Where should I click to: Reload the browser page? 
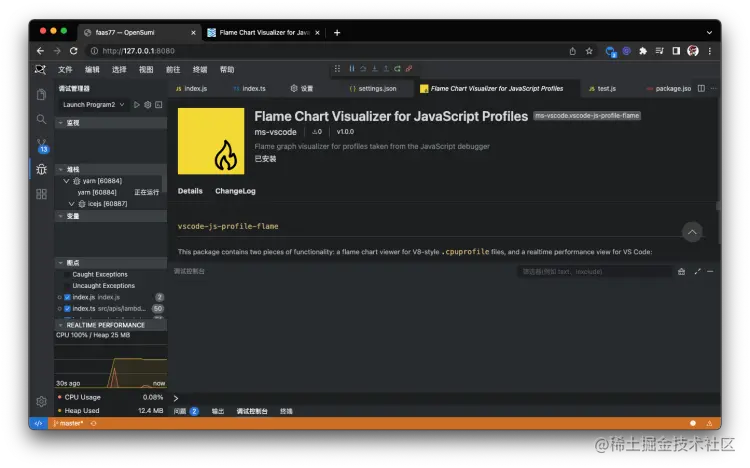(x=73, y=51)
